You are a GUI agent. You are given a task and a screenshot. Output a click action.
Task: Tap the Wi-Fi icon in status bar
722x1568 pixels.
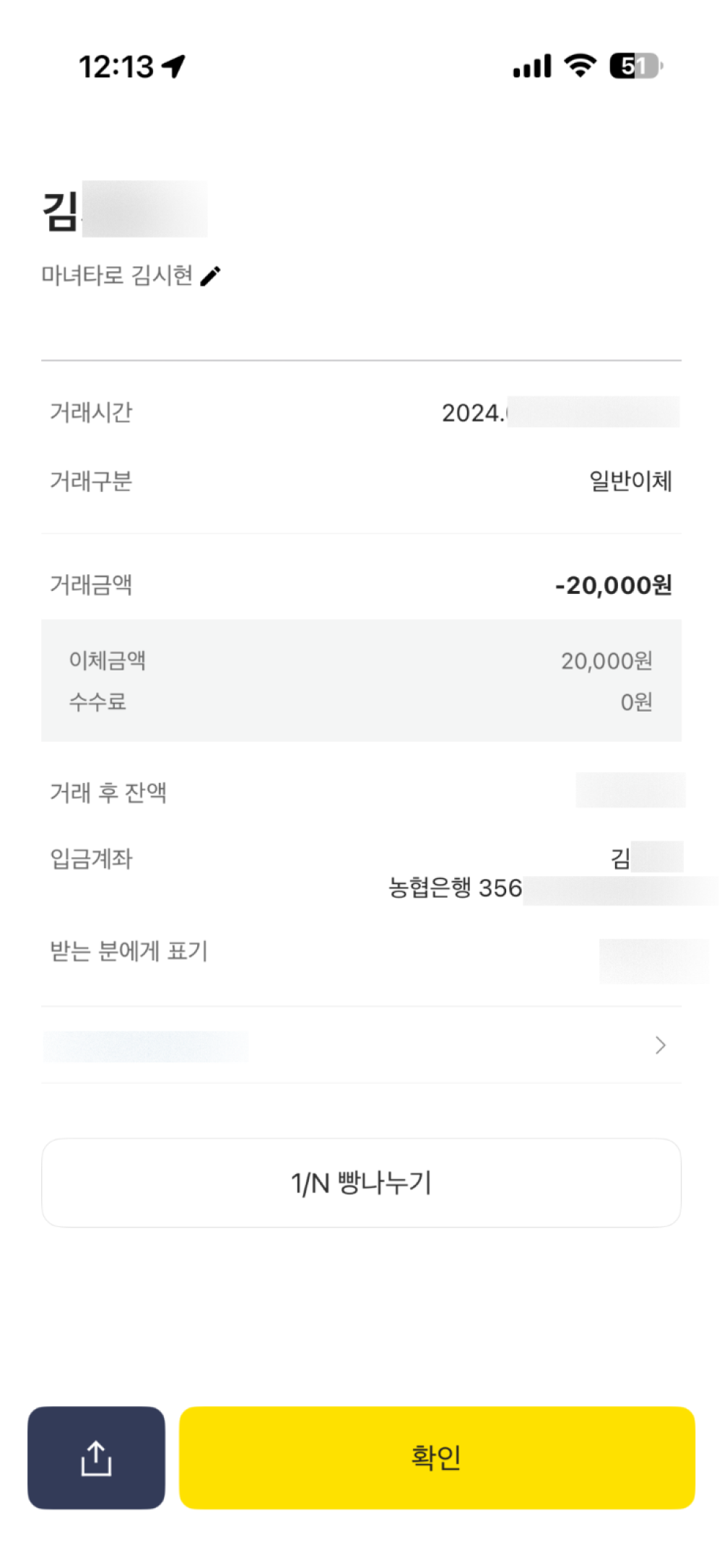580,66
